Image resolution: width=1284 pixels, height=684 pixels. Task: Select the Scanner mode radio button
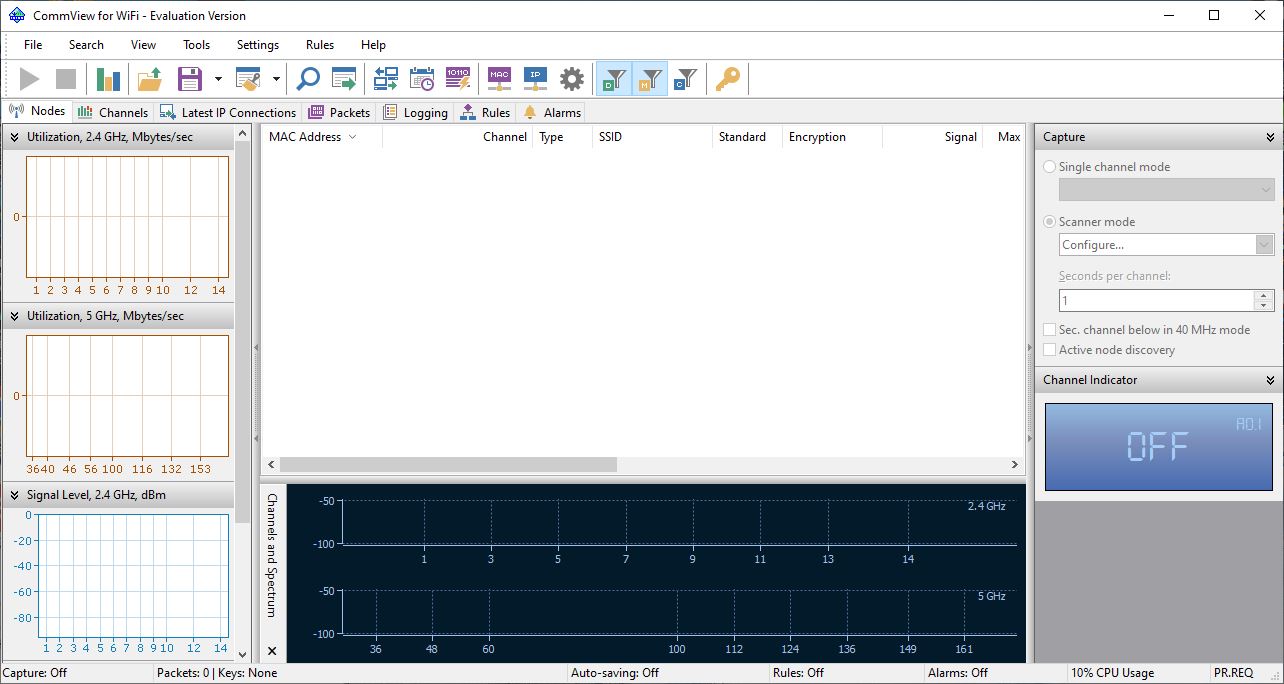tap(1049, 222)
